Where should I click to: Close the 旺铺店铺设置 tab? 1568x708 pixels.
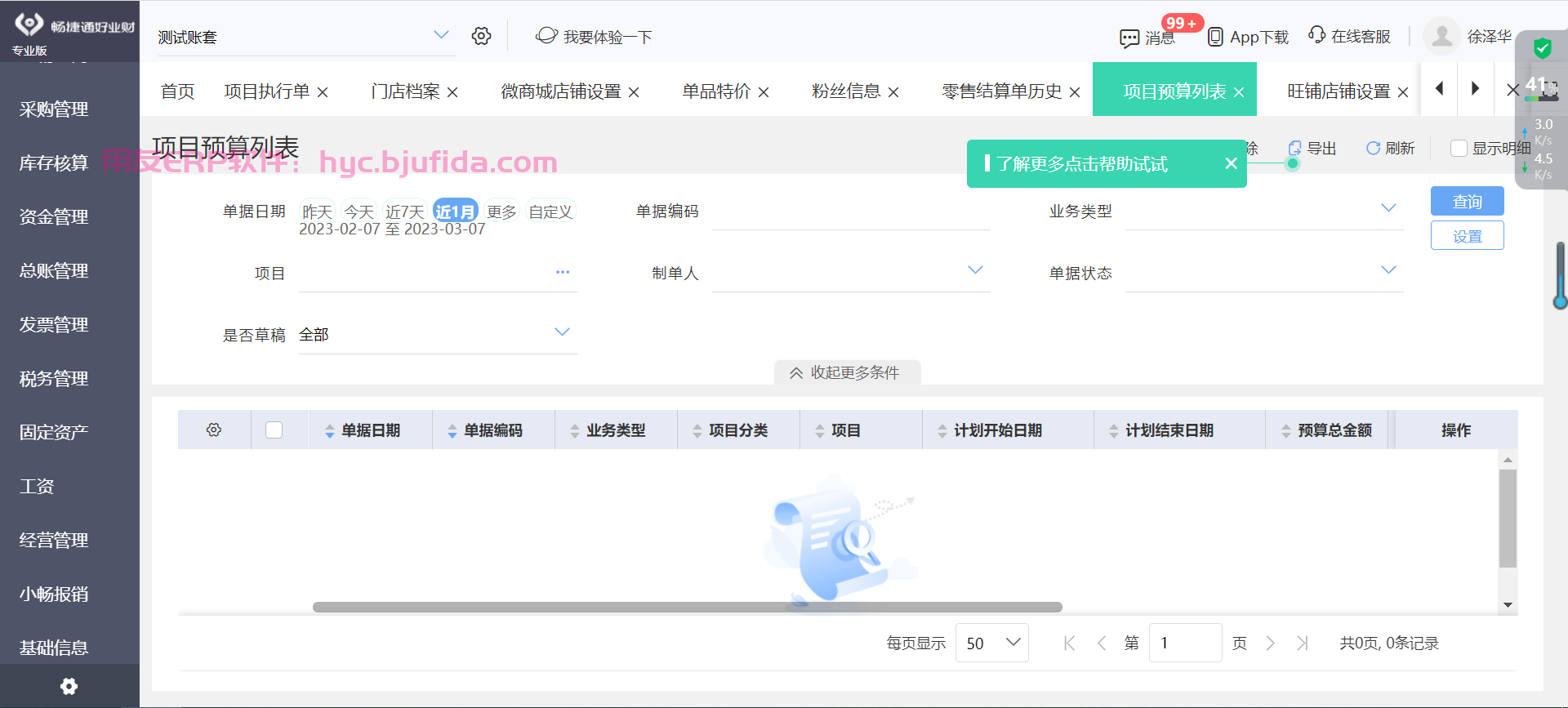(x=1403, y=92)
